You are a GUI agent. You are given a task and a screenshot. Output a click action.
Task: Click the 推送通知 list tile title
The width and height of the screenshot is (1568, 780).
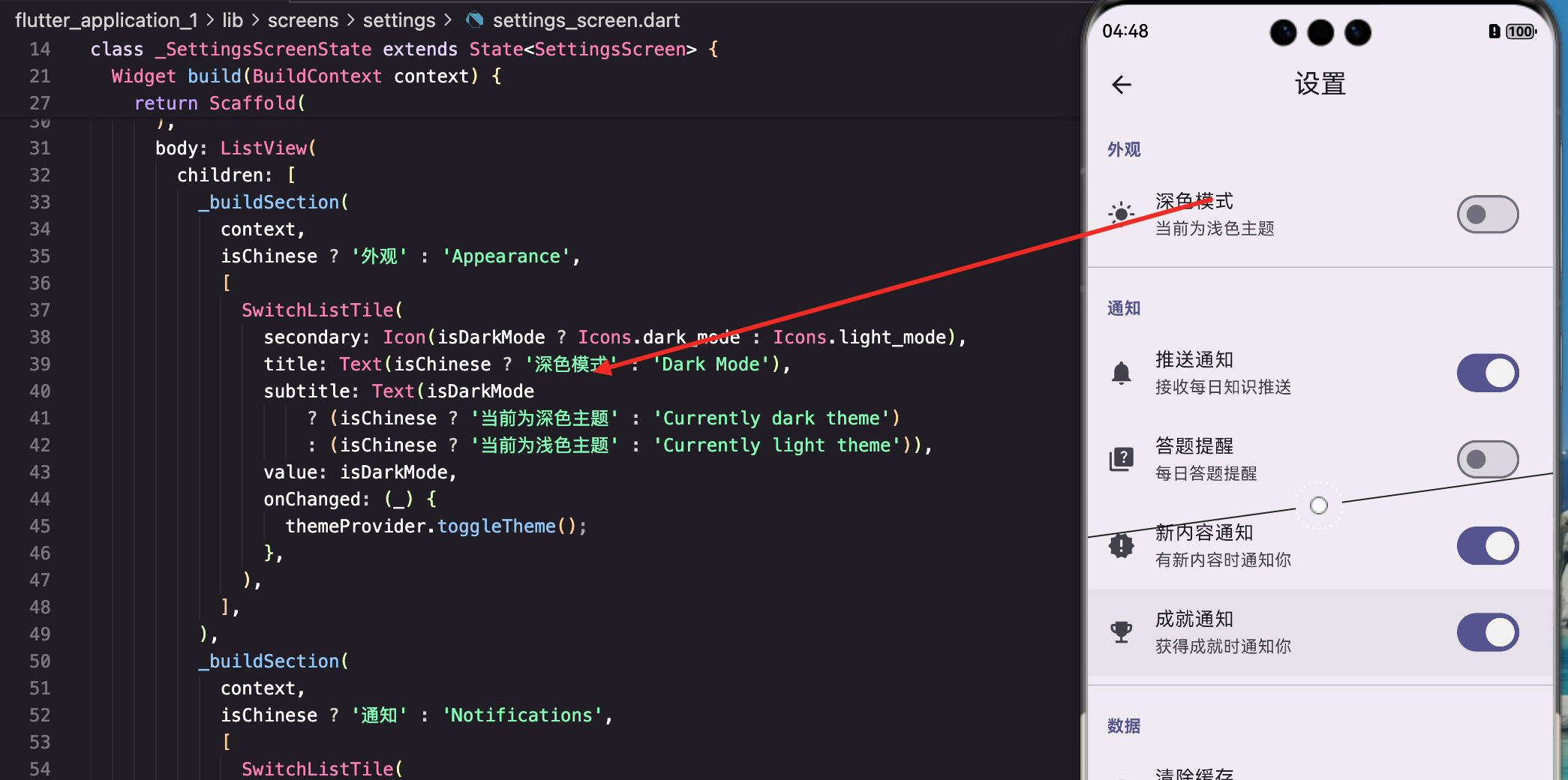(x=1194, y=360)
